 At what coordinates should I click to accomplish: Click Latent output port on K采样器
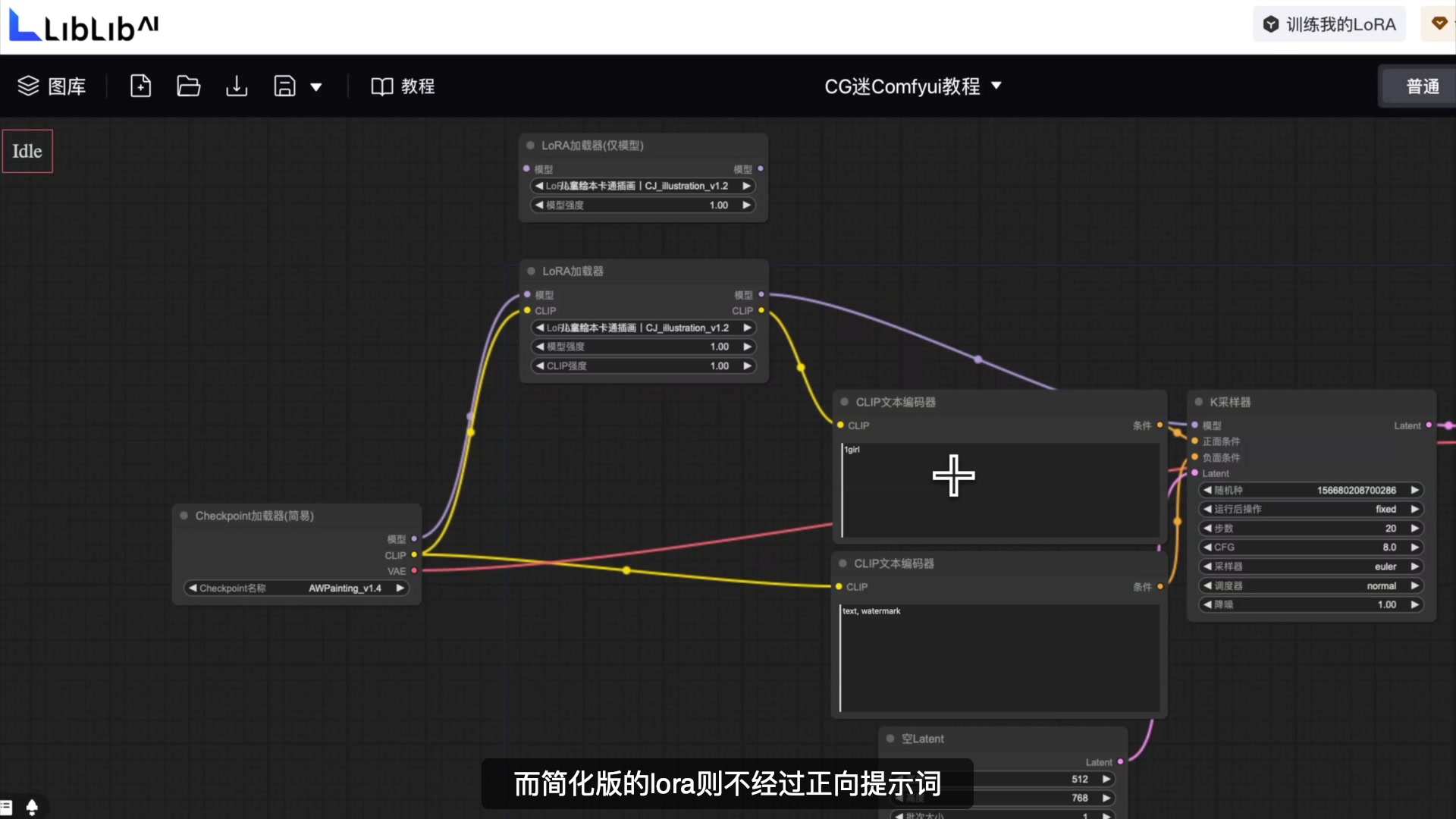coord(1429,425)
